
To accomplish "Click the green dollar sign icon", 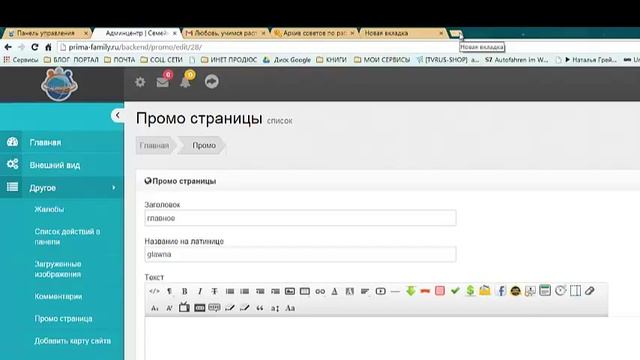I will (470, 291).
